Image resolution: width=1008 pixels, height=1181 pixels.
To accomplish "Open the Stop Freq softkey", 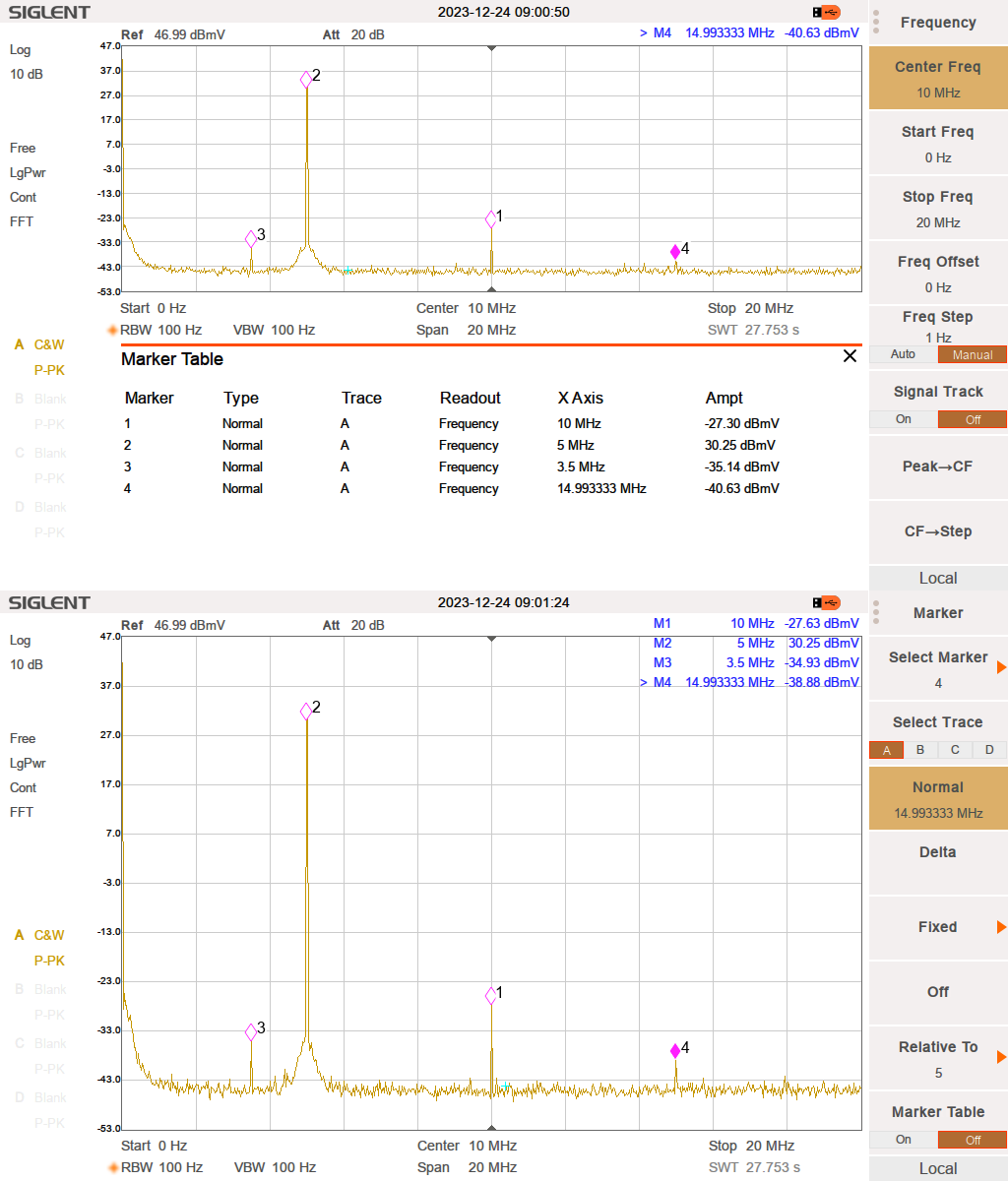I will point(938,209).
